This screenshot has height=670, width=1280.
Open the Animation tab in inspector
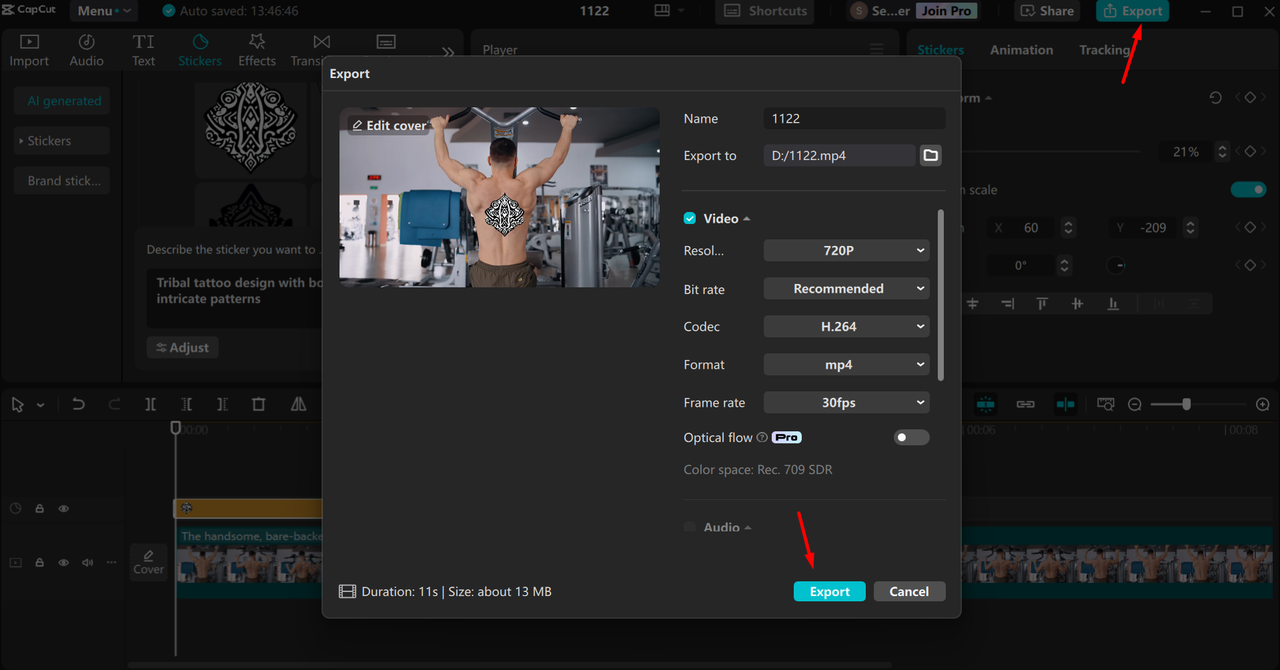(x=1021, y=50)
